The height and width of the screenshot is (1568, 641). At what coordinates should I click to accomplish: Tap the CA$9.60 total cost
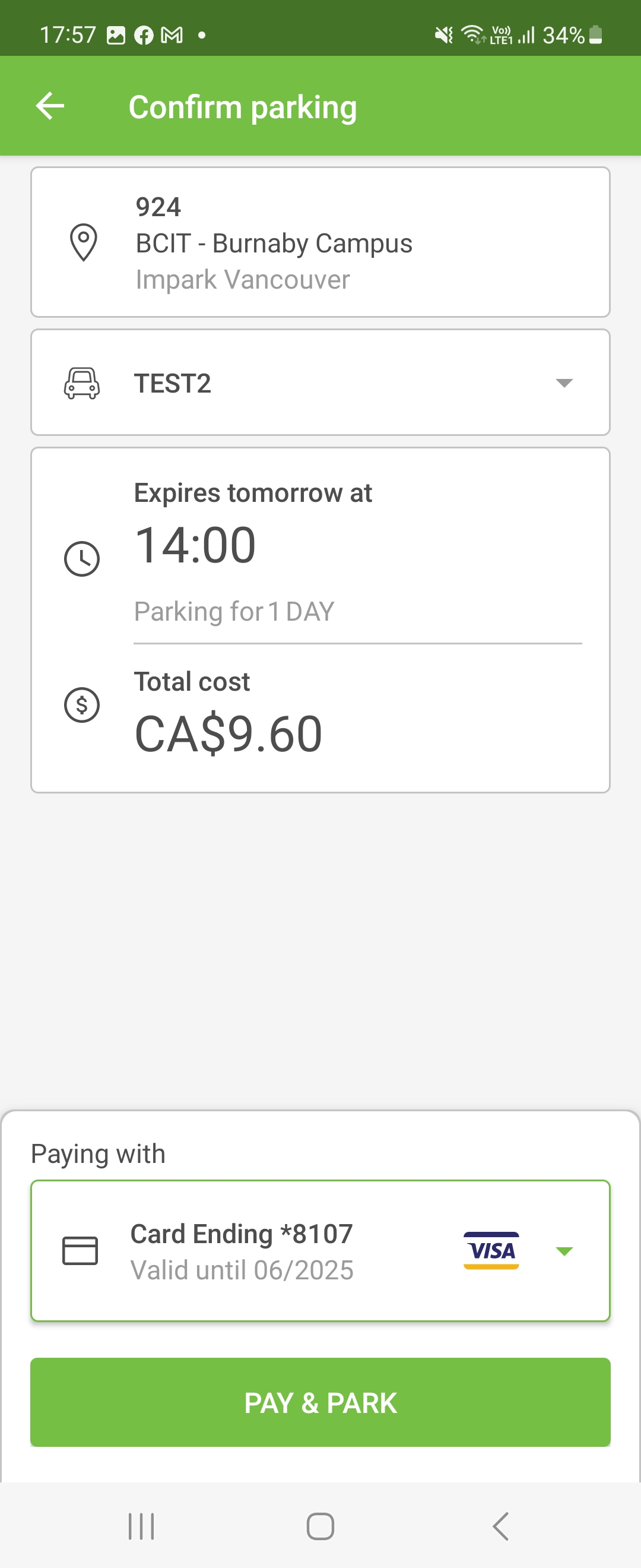click(x=228, y=734)
